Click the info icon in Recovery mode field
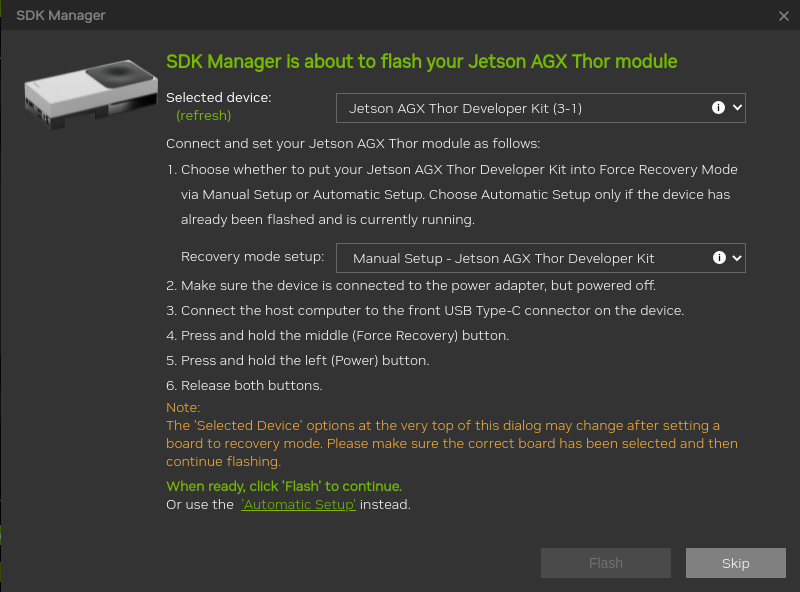The width and height of the screenshot is (800, 592). coord(717,258)
